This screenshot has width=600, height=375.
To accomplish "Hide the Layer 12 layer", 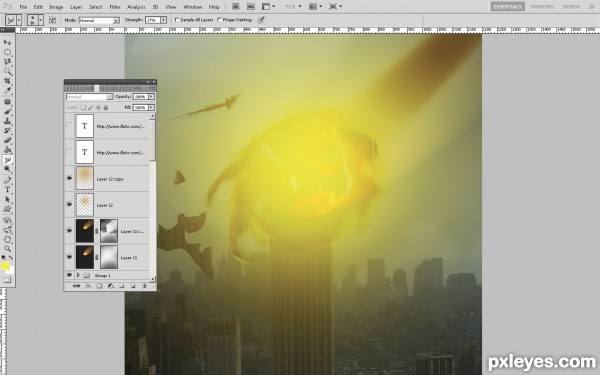I will (x=69, y=205).
